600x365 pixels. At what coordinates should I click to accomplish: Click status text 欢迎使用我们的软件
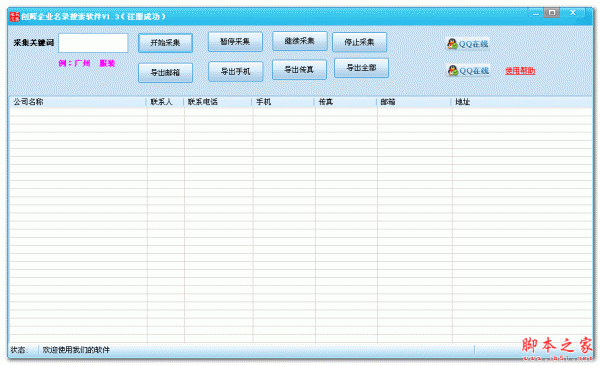[76, 350]
